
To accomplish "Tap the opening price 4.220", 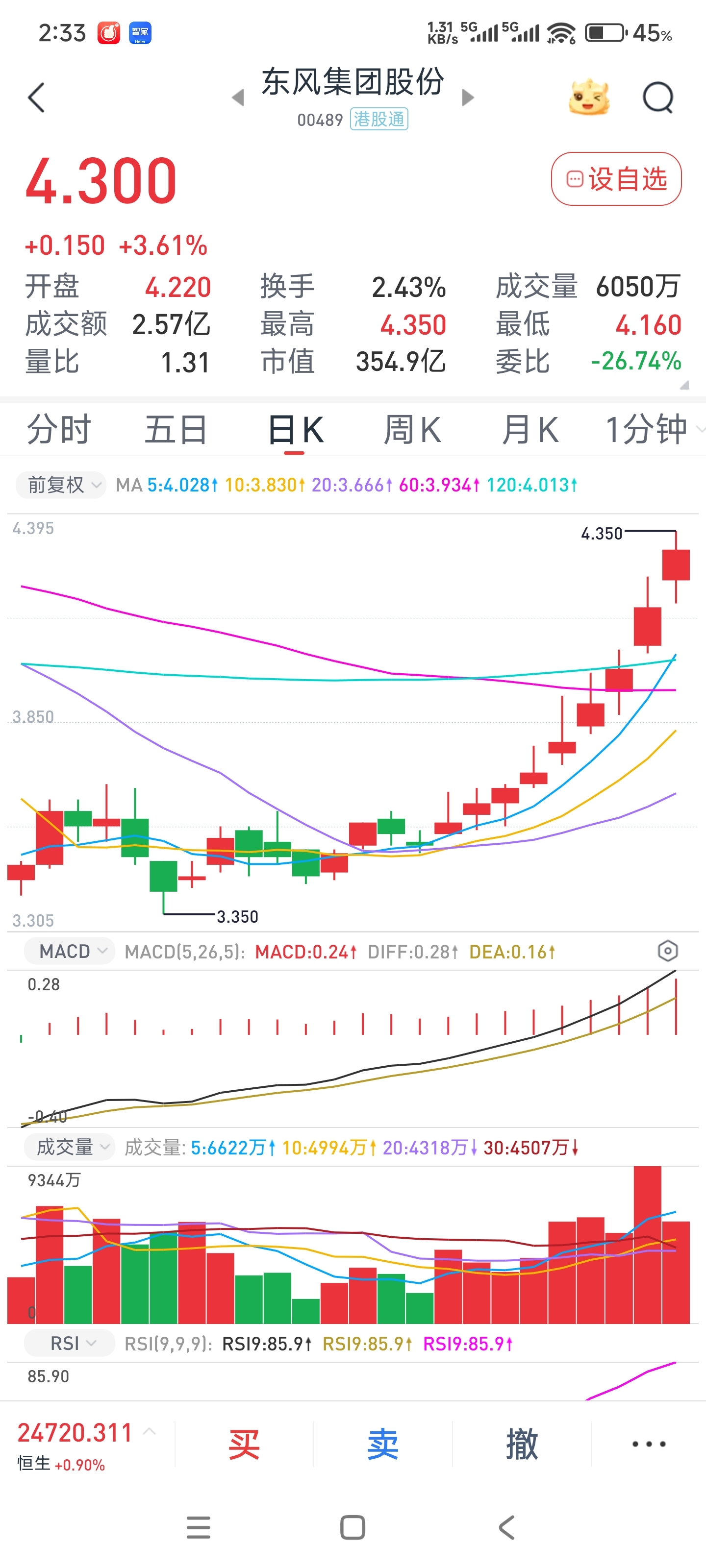I will click(178, 287).
